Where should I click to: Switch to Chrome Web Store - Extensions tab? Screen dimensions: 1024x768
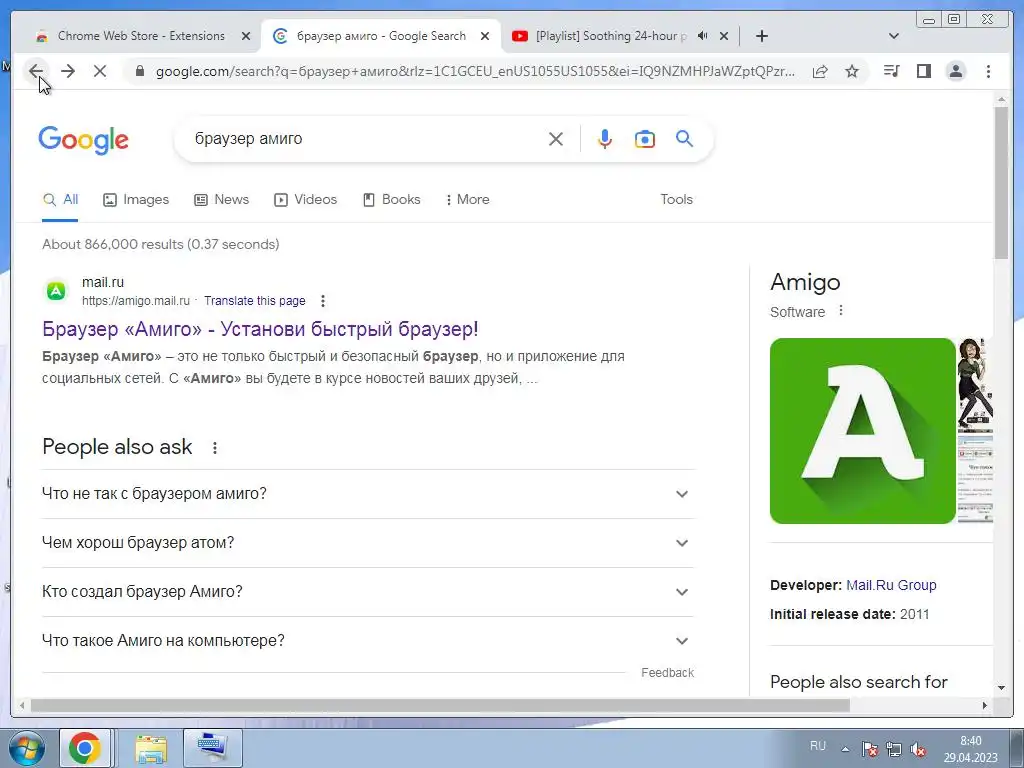point(140,36)
